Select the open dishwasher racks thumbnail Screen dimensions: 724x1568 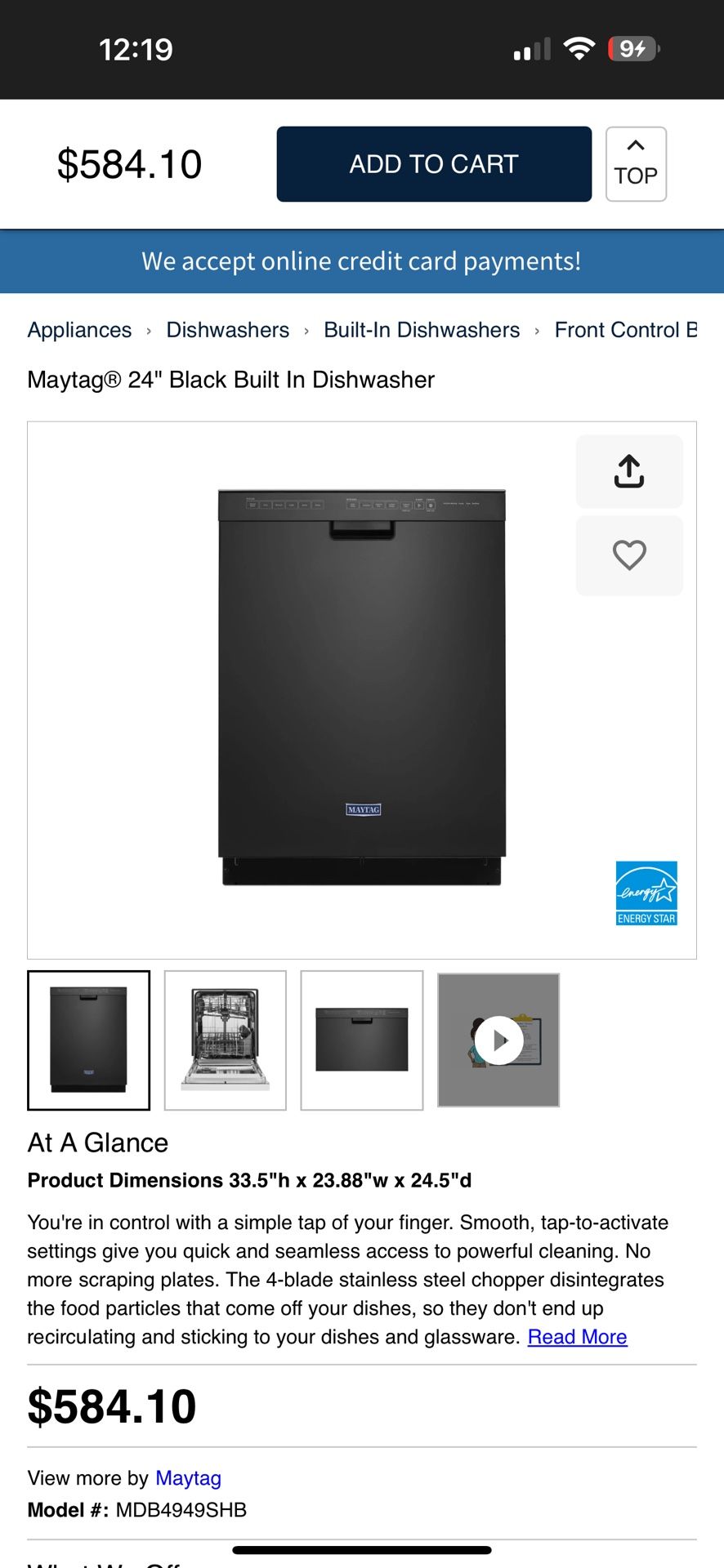point(226,1040)
